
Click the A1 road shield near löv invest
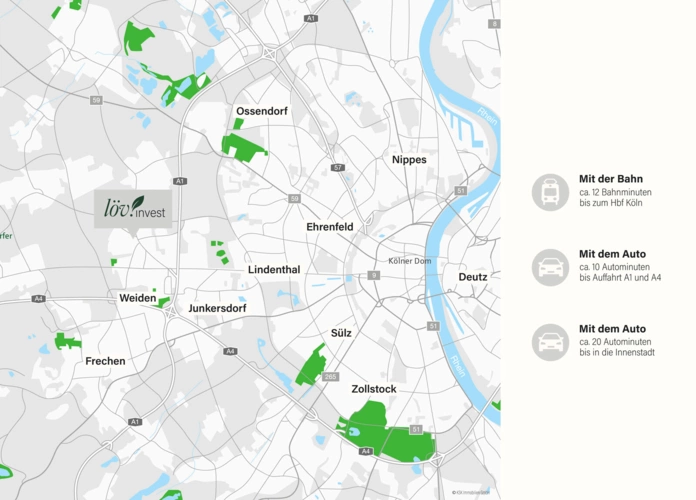tap(180, 181)
